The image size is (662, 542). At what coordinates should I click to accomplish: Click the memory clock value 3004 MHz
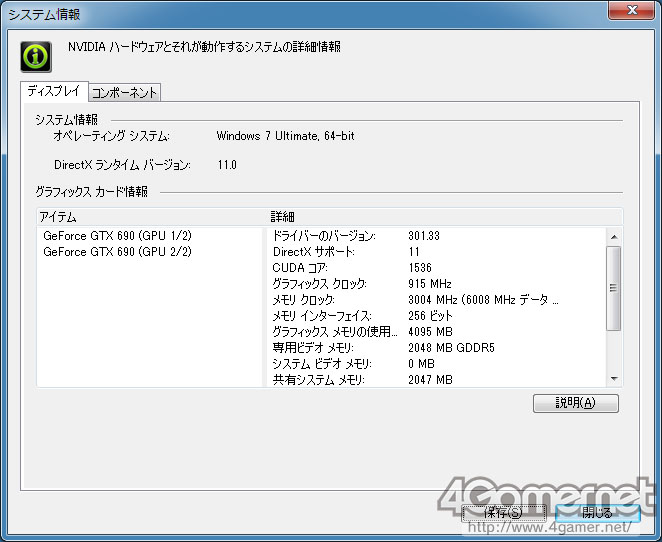click(x=483, y=300)
